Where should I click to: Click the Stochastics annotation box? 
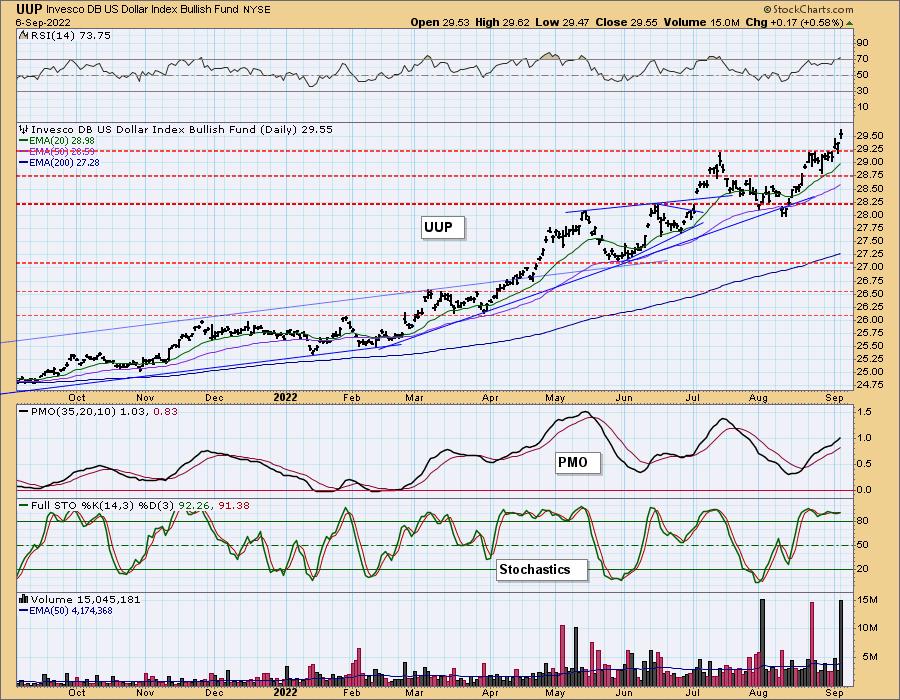point(542,570)
